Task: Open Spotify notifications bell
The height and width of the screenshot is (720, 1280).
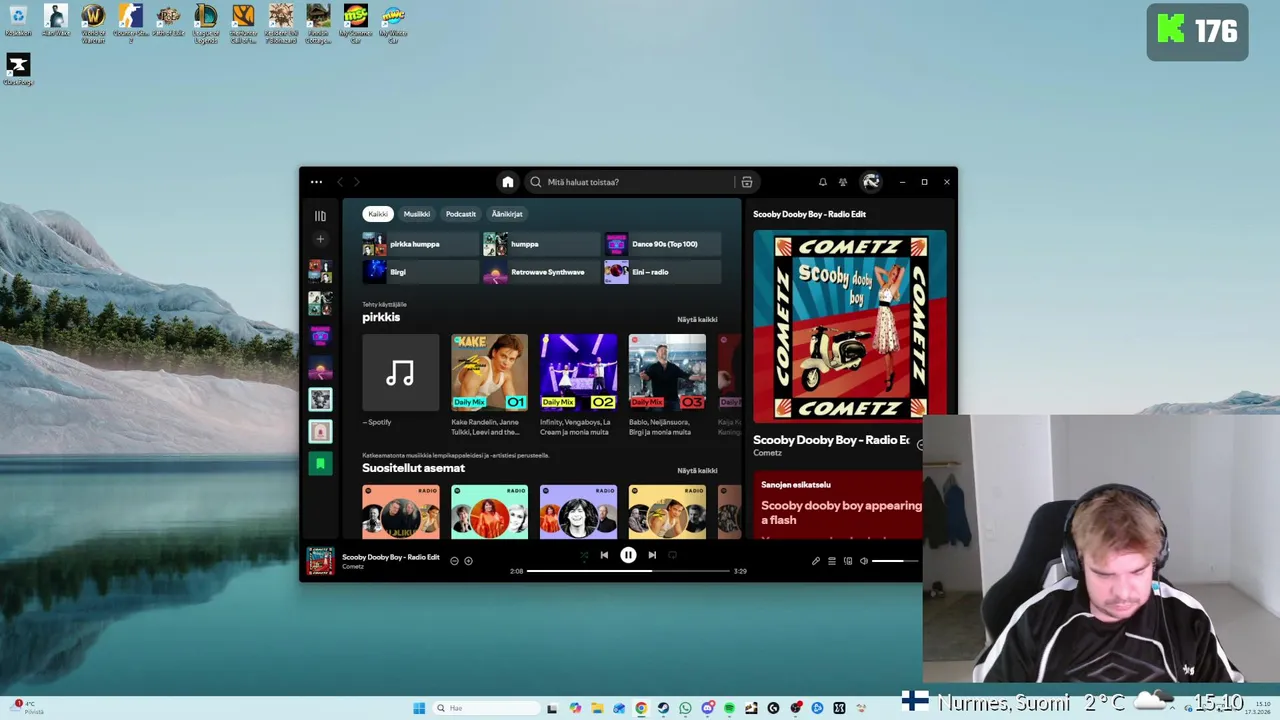Action: pos(822,182)
